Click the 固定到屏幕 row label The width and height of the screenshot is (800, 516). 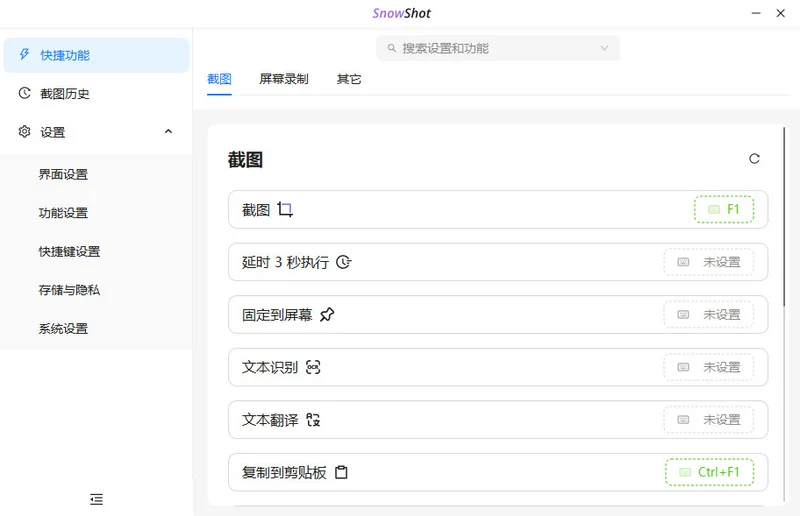pyautogui.click(x=277, y=315)
